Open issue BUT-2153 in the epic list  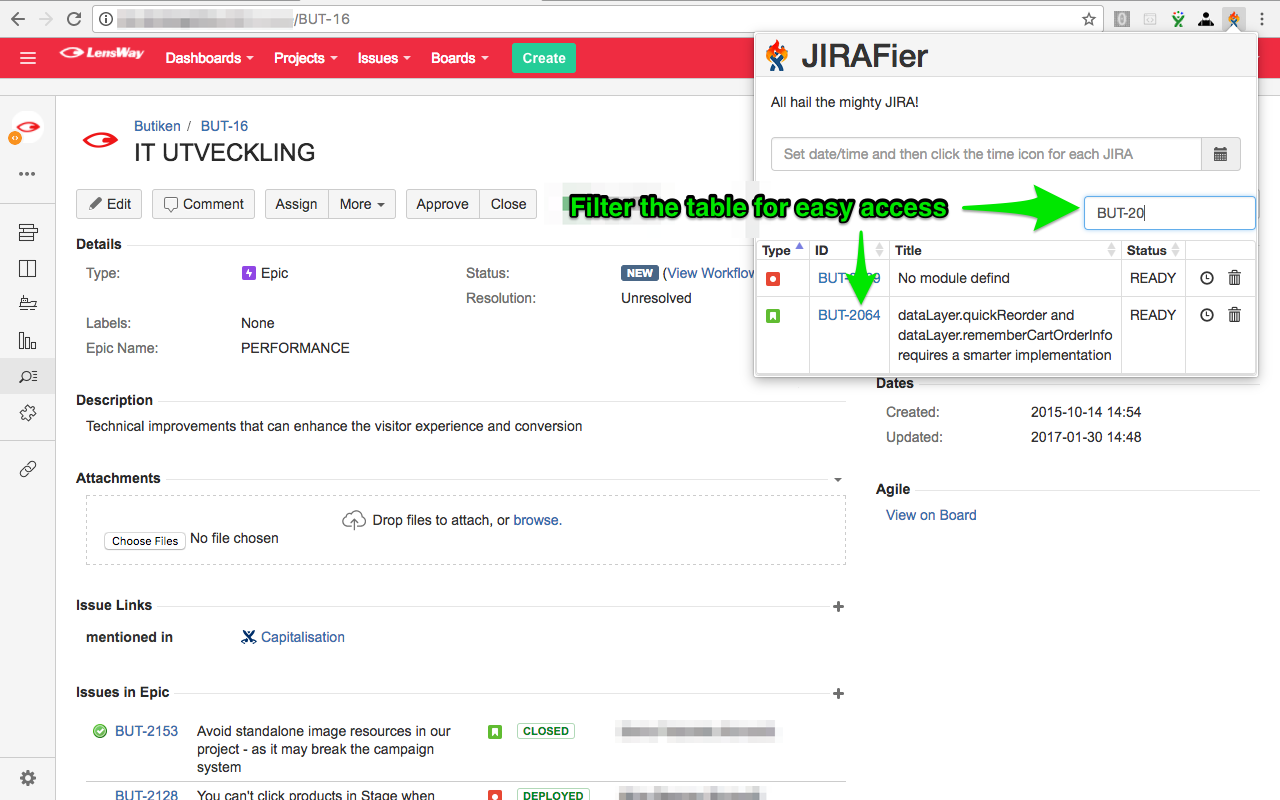tap(146, 731)
